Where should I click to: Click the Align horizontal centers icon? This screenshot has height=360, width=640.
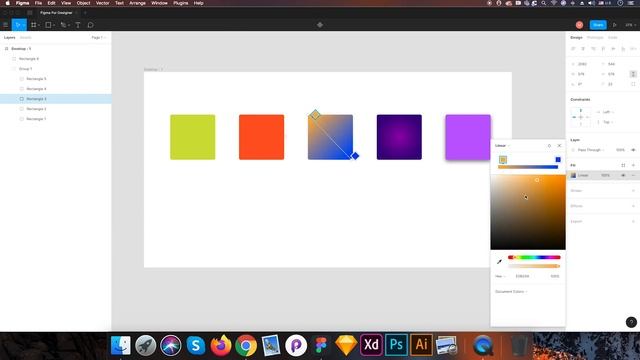tap(583, 49)
